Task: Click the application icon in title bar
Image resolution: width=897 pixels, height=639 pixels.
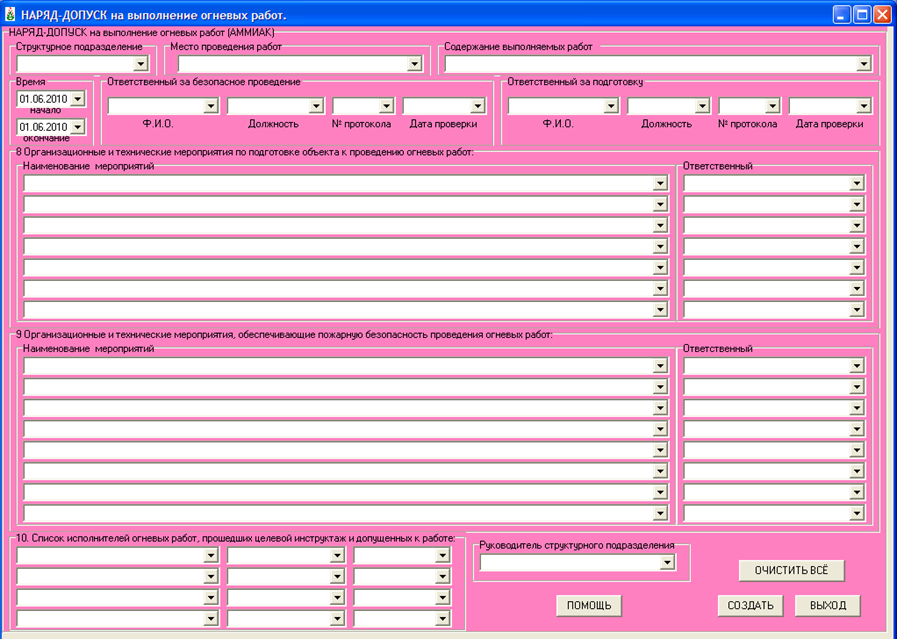Action: [x=9, y=15]
